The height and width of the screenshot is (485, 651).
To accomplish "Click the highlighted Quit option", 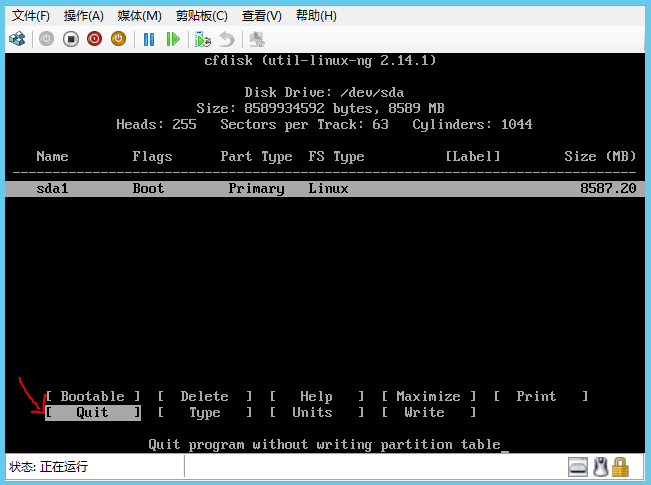I will [93, 413].
